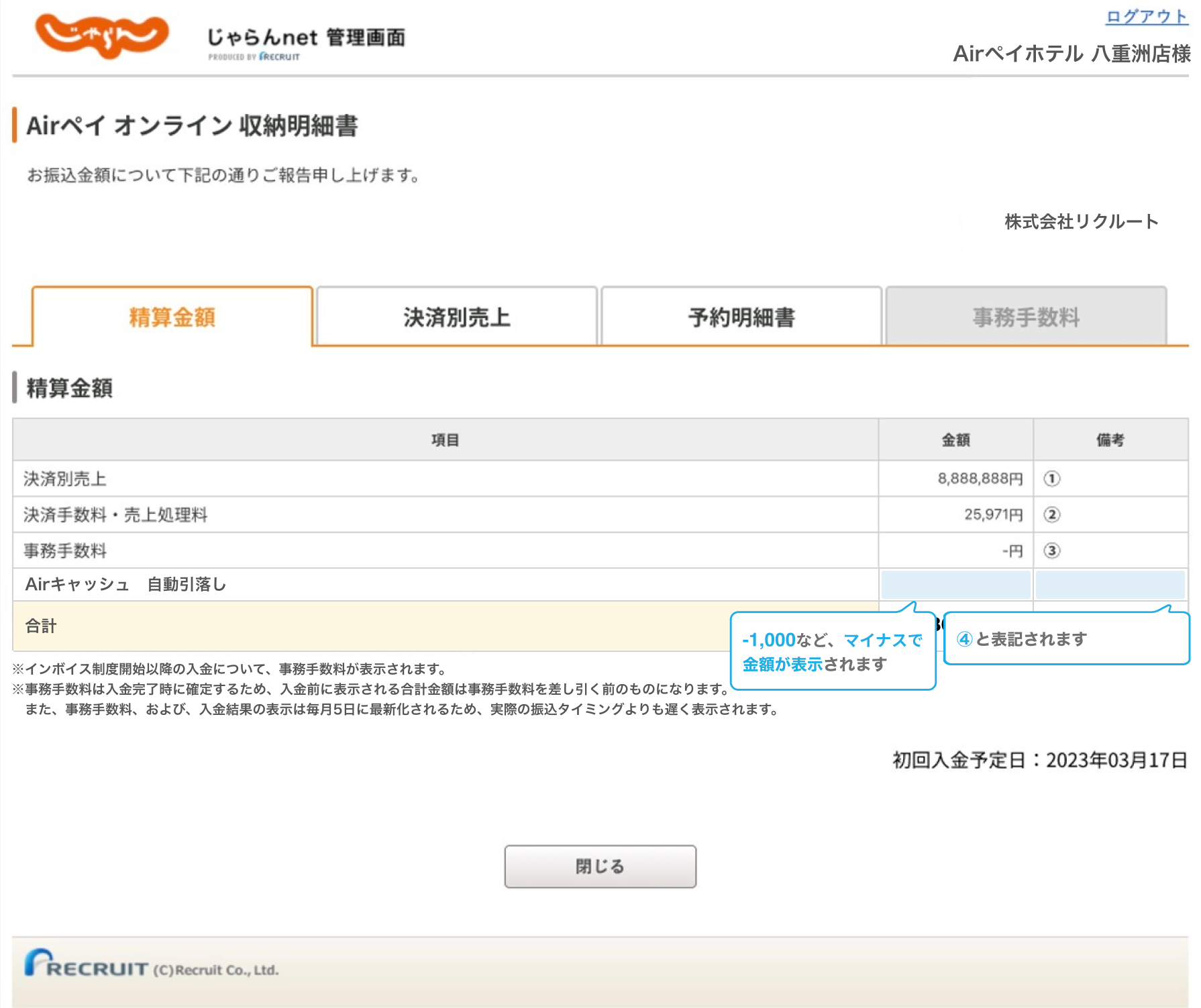Click the ② remark cell
The height and width of the screenshot is (1008, 1201).
(x=1110, y=514)
